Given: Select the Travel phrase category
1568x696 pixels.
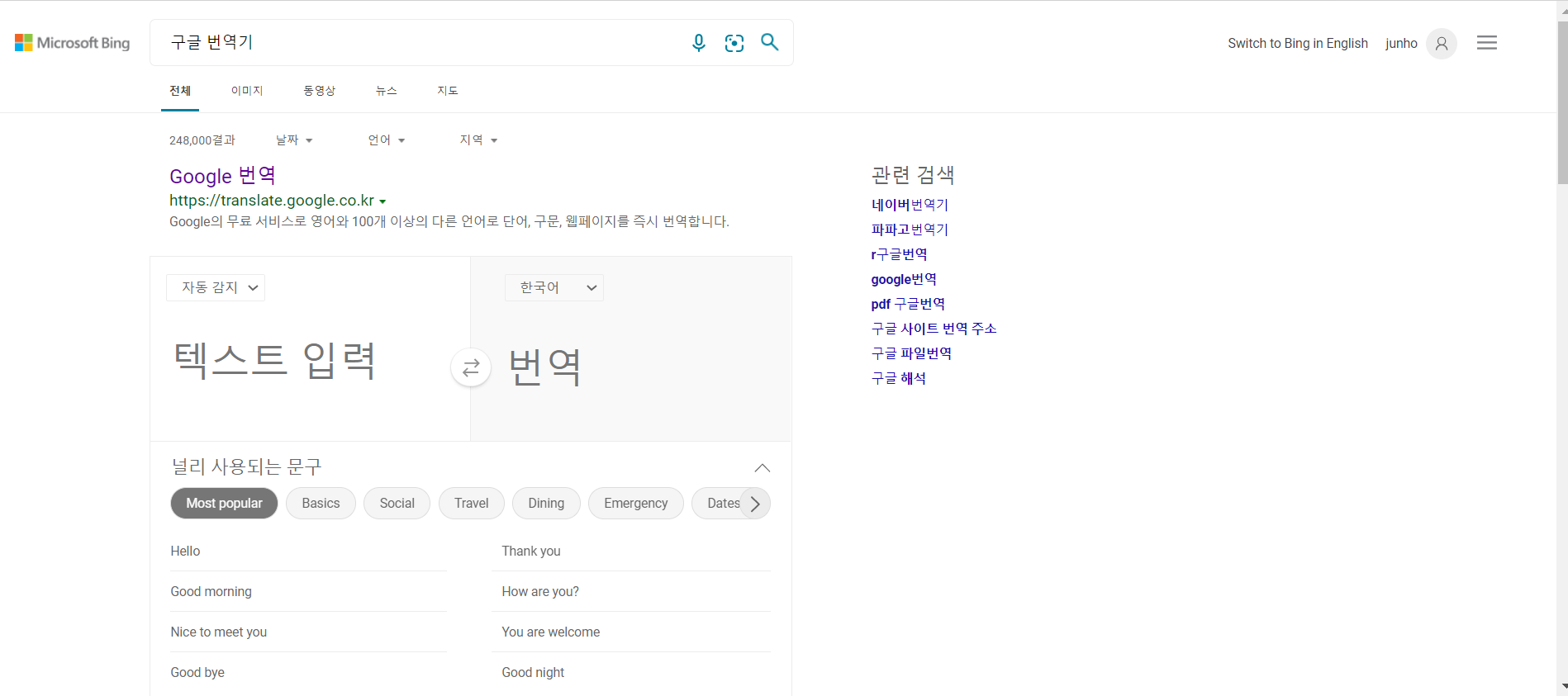Looking at the screenshot, I should [472, 504].
